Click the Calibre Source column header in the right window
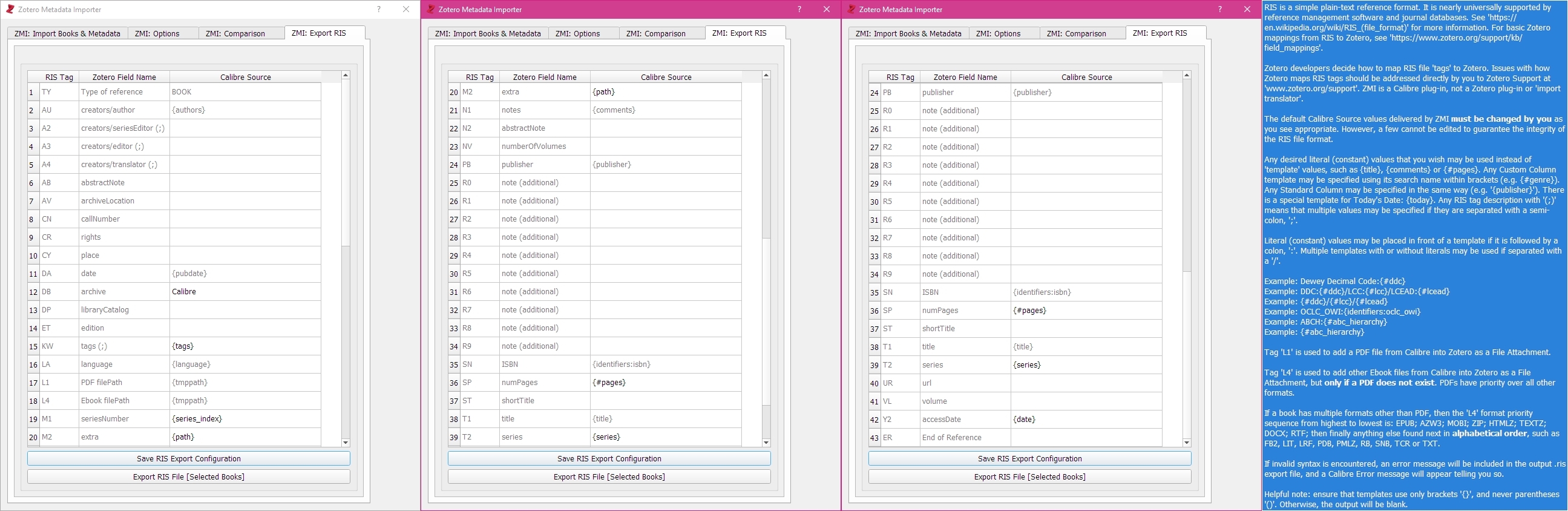Screen dimensions: 1568x511 pyautogui.click(x=1086, y=77)
